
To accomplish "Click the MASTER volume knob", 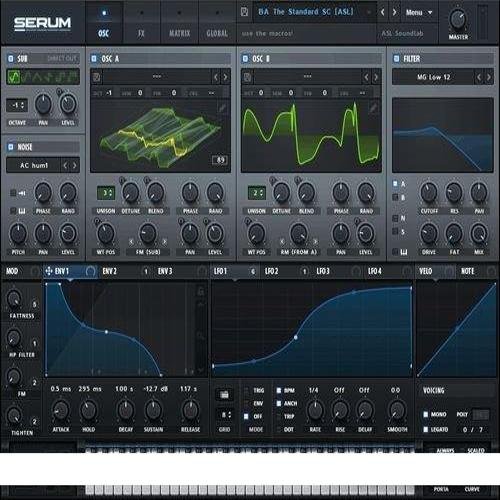I will (458, 19).
